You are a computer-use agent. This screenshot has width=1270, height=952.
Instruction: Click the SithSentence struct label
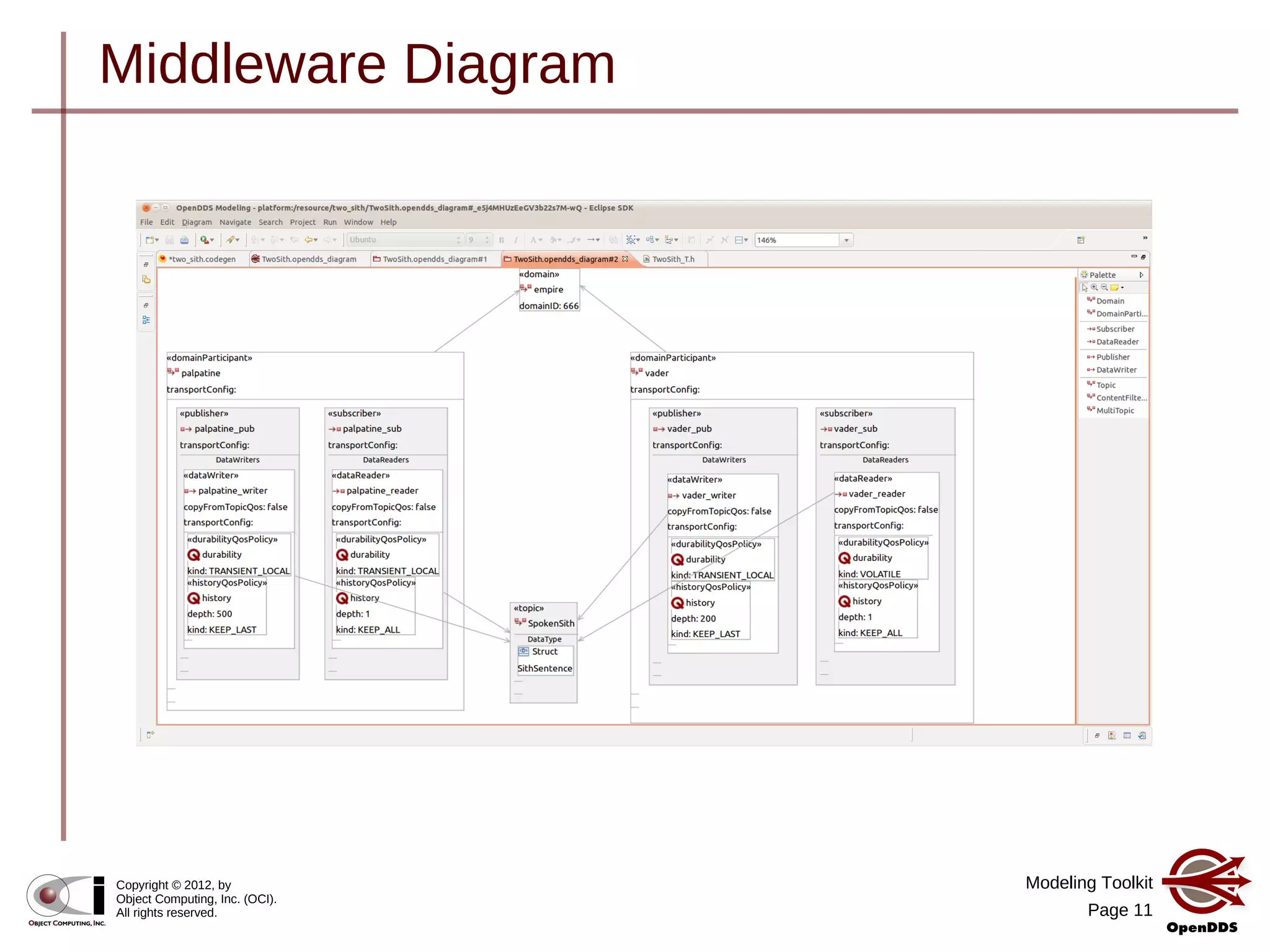(544, 668)
